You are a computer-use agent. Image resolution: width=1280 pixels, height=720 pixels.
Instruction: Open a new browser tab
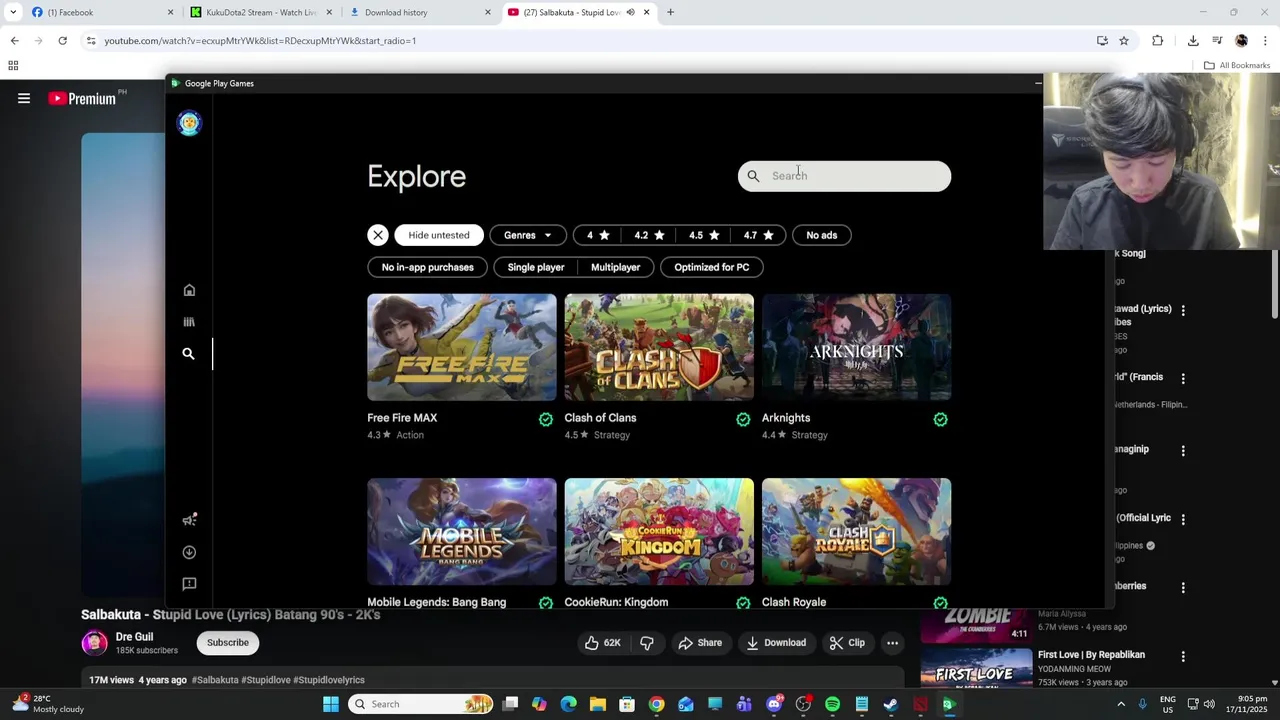[670, 12]
